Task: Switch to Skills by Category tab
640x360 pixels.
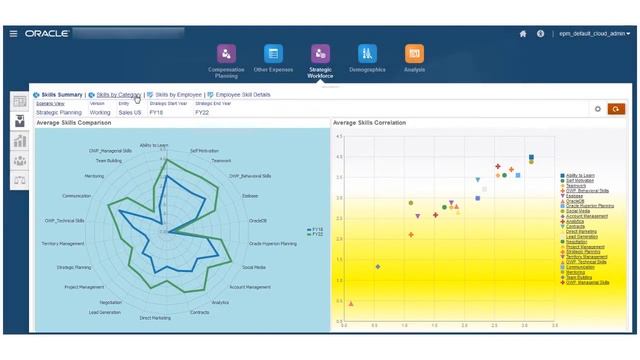Action: pos(118,95)
